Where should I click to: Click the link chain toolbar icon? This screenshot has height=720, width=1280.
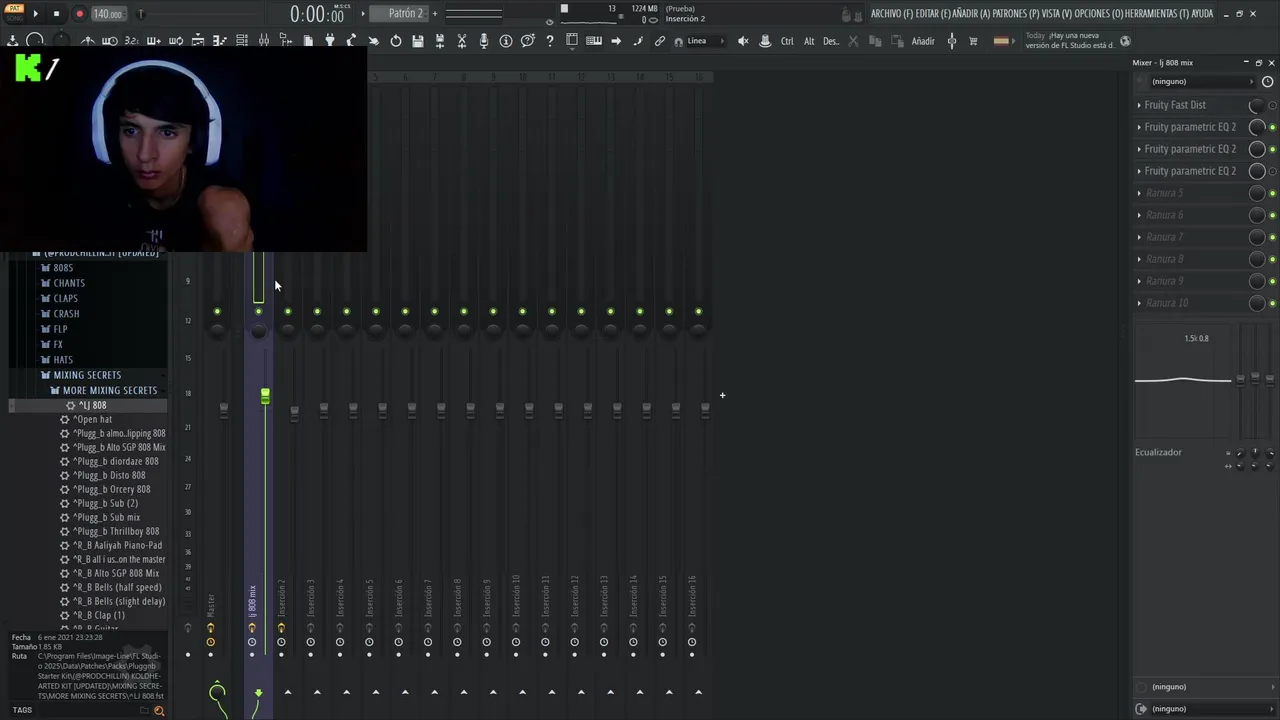point(660,41)
